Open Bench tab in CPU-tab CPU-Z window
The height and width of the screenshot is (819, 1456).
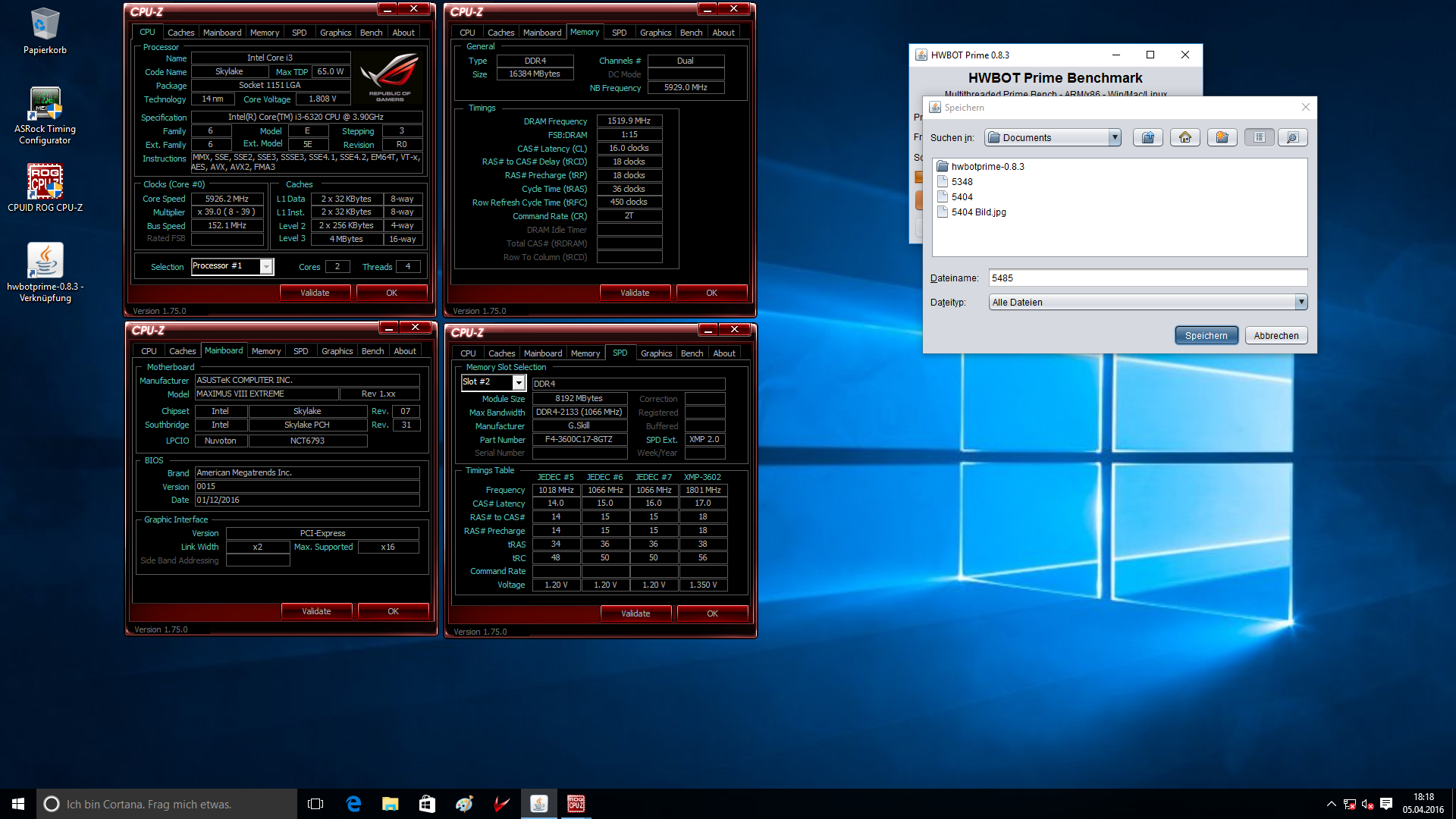pyautogui.click(x=371, y=33)
